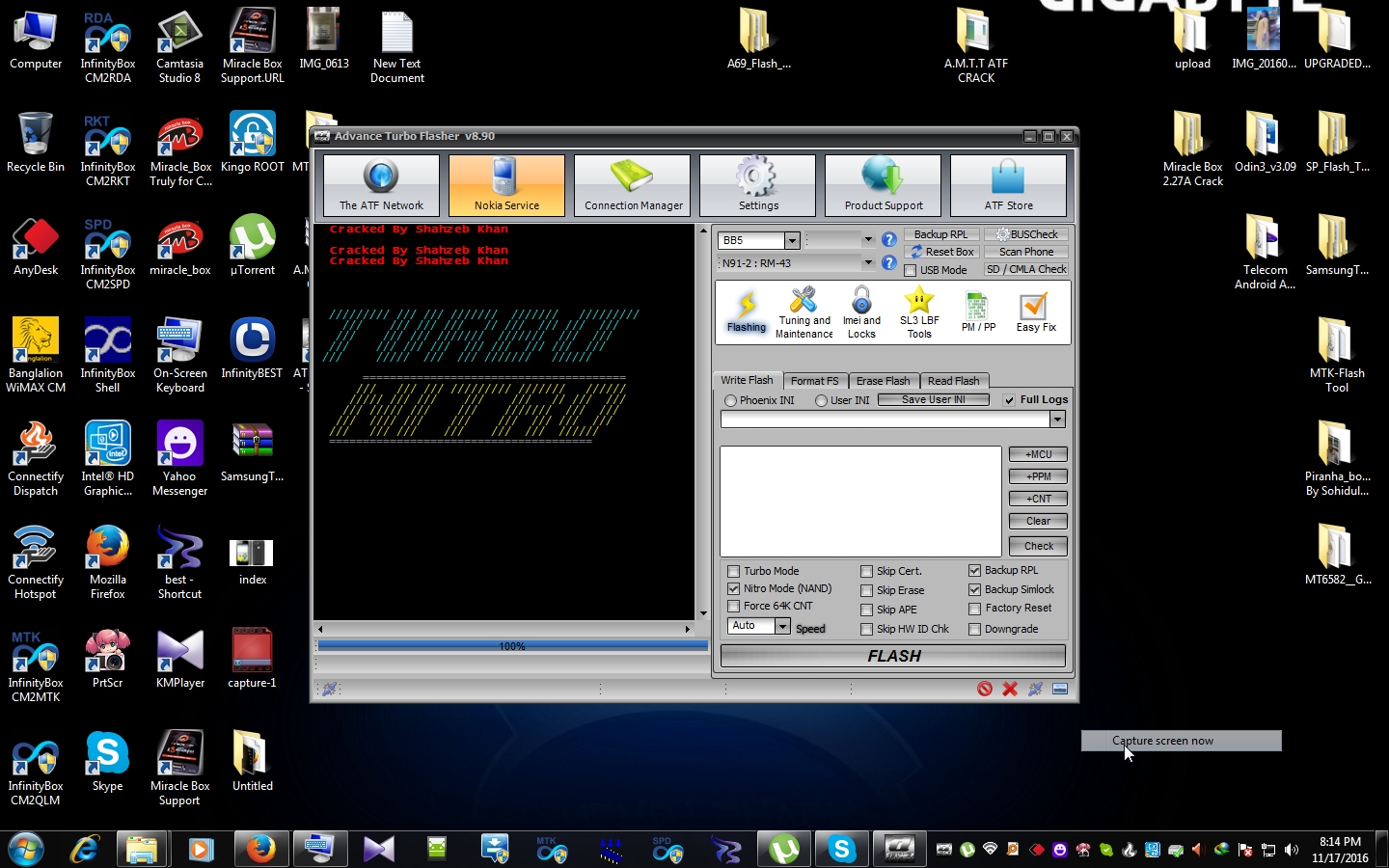Select the Flashing lightning icon
Screen dimensions: 1389x868
[x=747, y=312]
